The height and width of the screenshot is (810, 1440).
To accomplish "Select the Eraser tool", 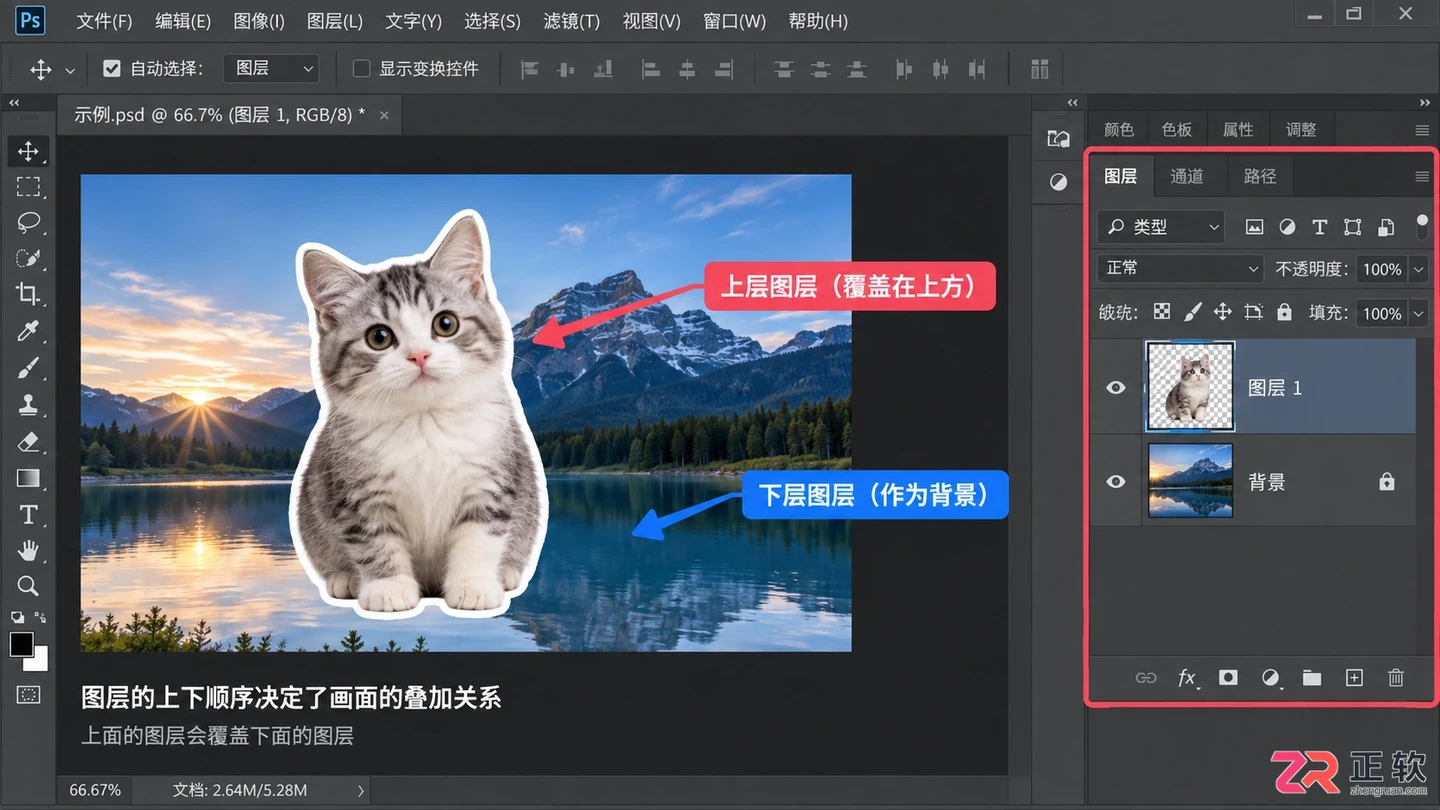I will point(28,442).
